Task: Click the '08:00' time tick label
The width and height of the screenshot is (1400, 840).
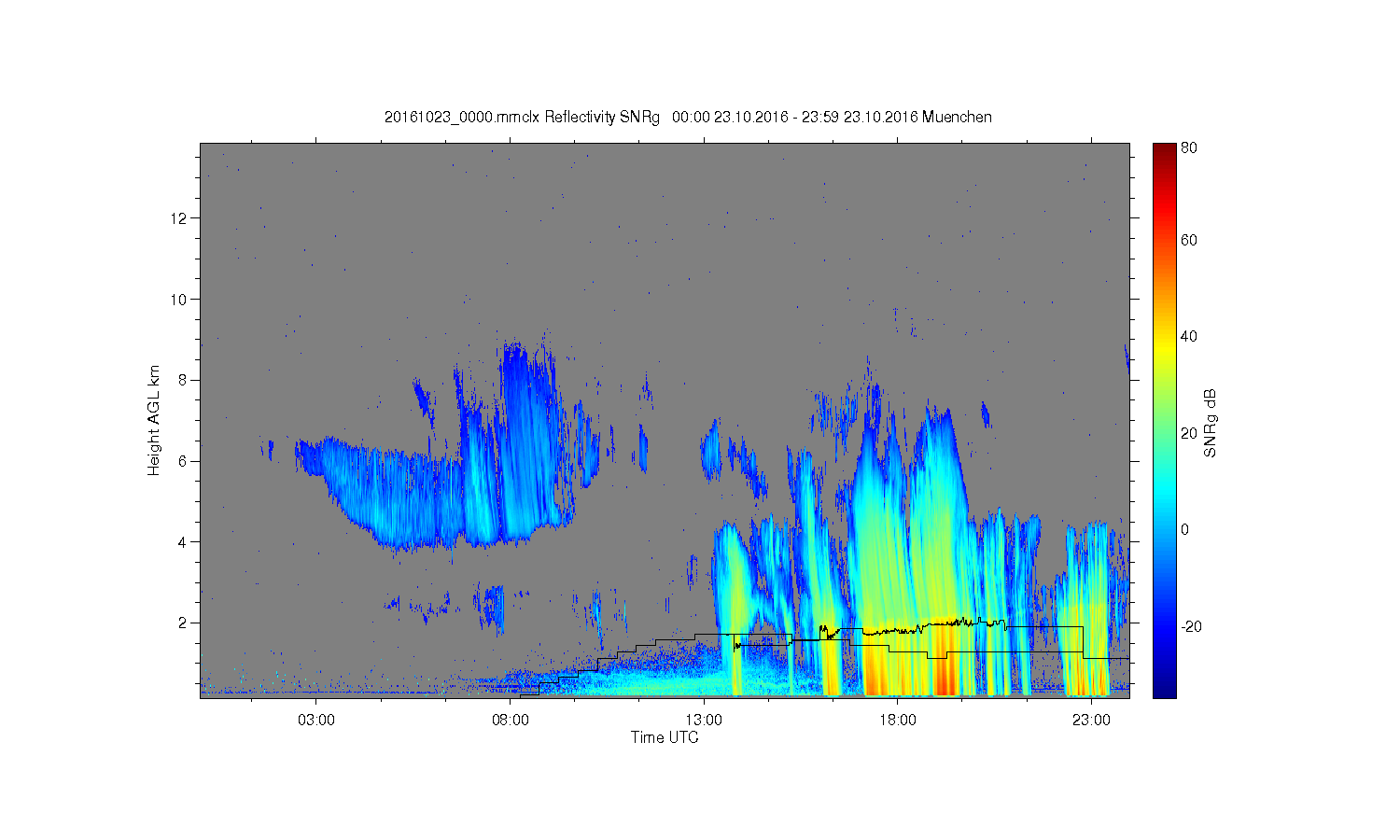Action: click(x=511, y=721)
